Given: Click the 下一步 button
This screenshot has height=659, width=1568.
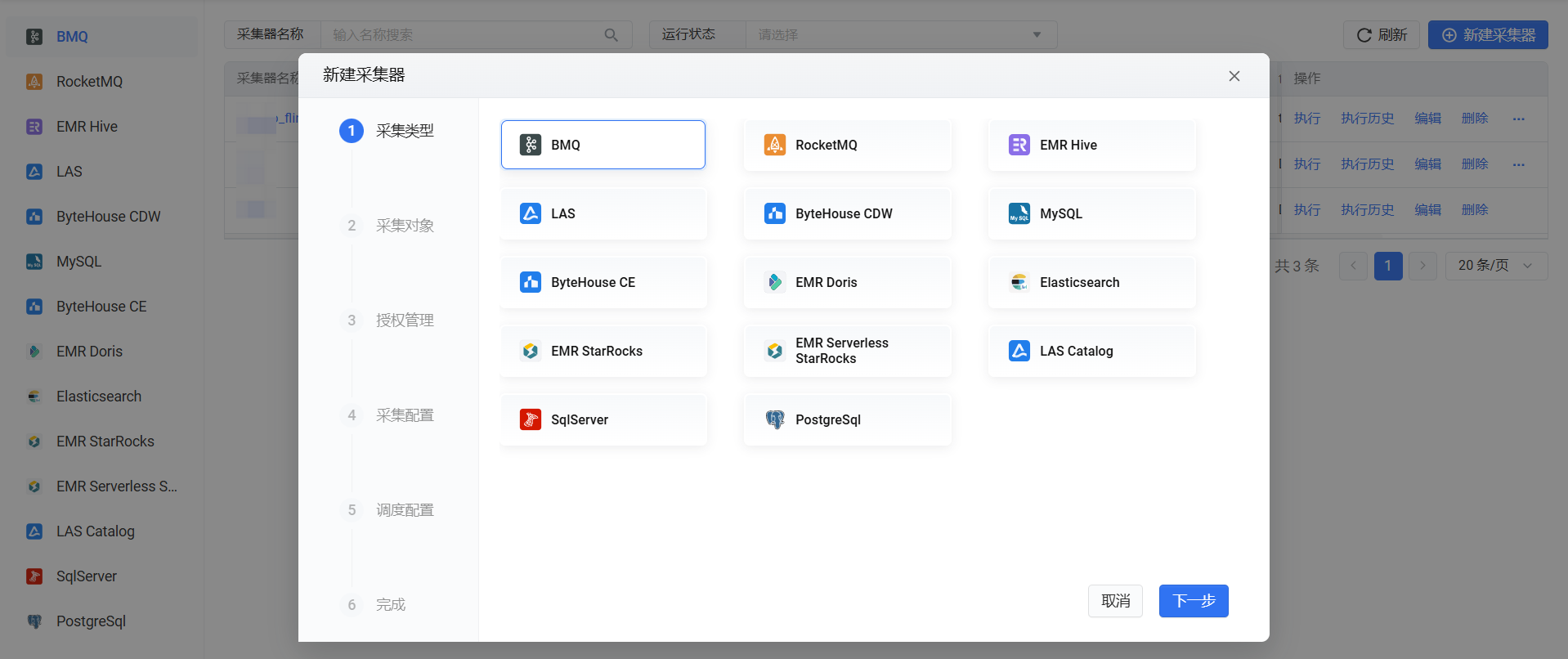Looking at the screenshot, I should tap(1194, 601).
